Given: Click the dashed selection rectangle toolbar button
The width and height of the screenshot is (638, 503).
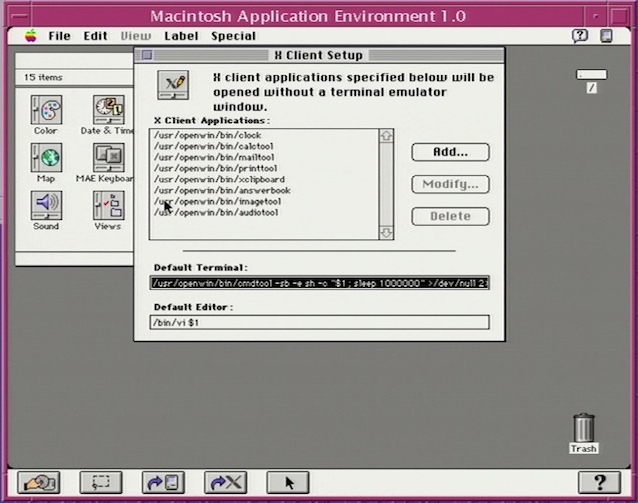Looking at the screenshot, I should pos(101,483).
